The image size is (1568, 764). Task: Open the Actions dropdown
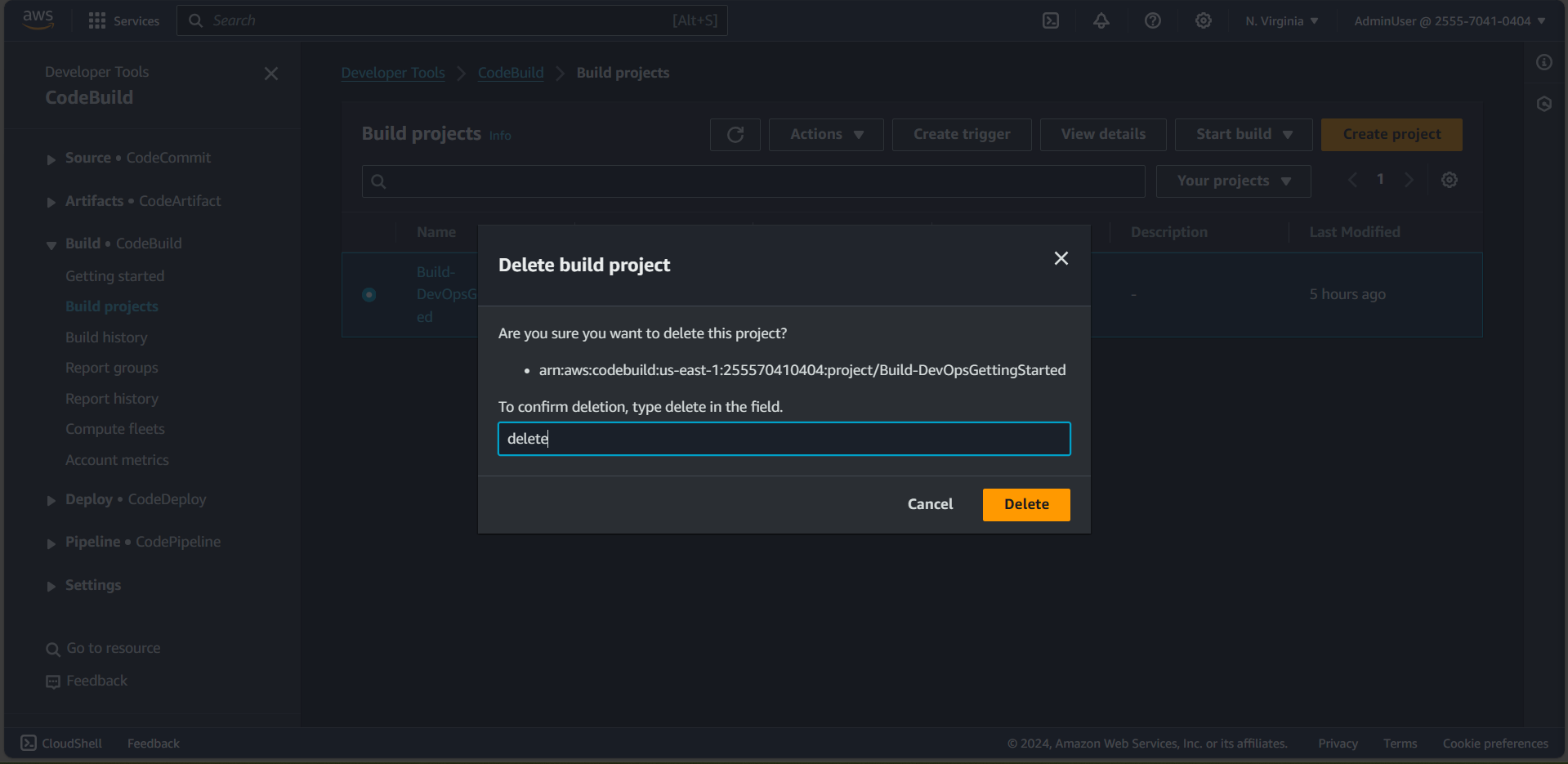point(826,135)
